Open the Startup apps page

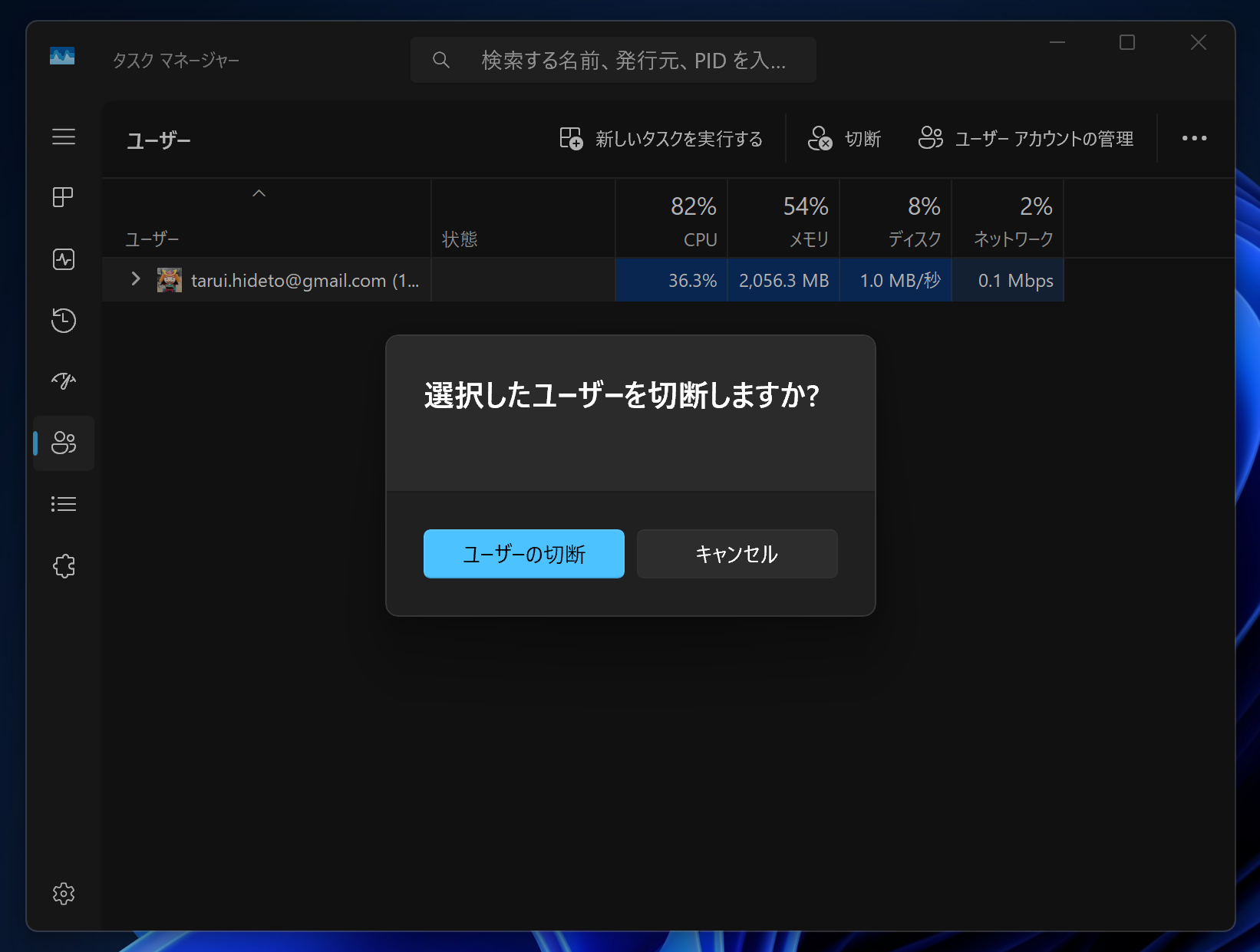64,380
